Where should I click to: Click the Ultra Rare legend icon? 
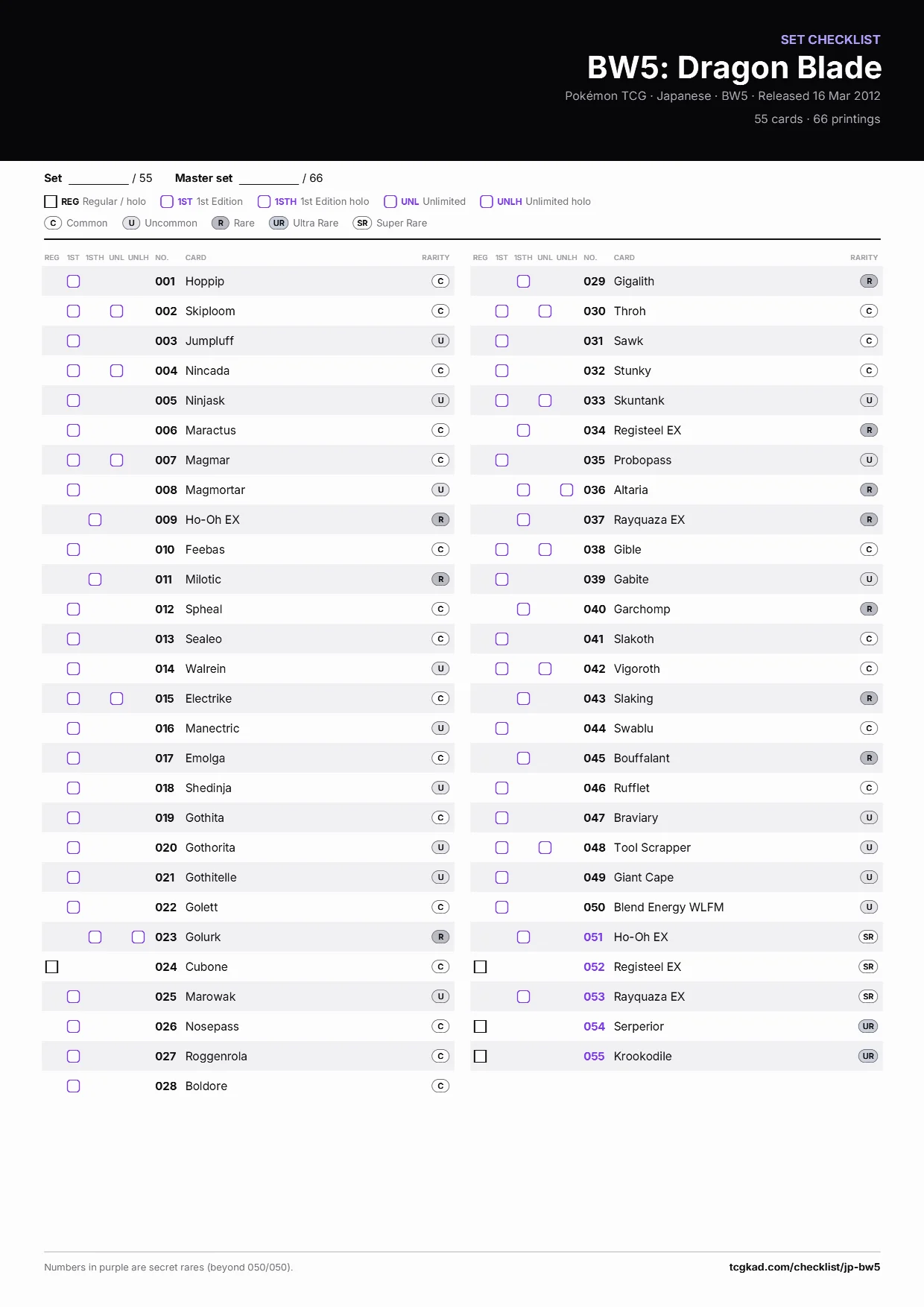[279, 223]
